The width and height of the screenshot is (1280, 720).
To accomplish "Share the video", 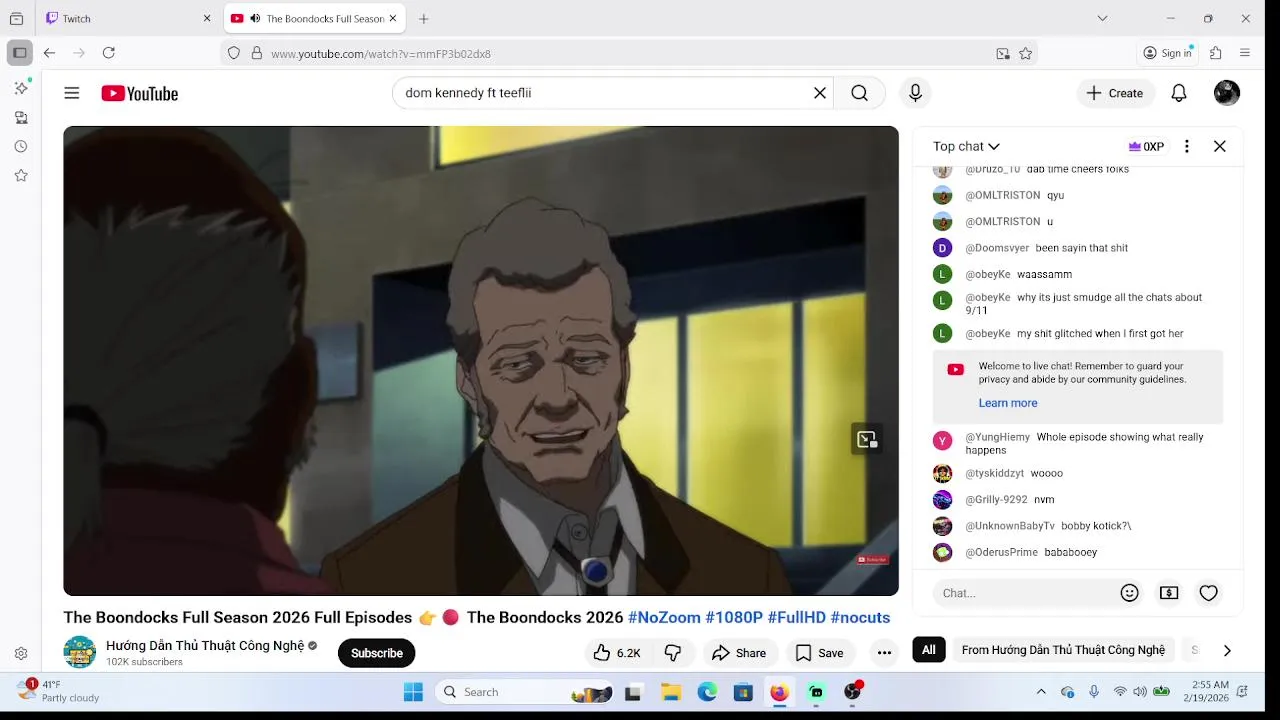I will [738, 653].
